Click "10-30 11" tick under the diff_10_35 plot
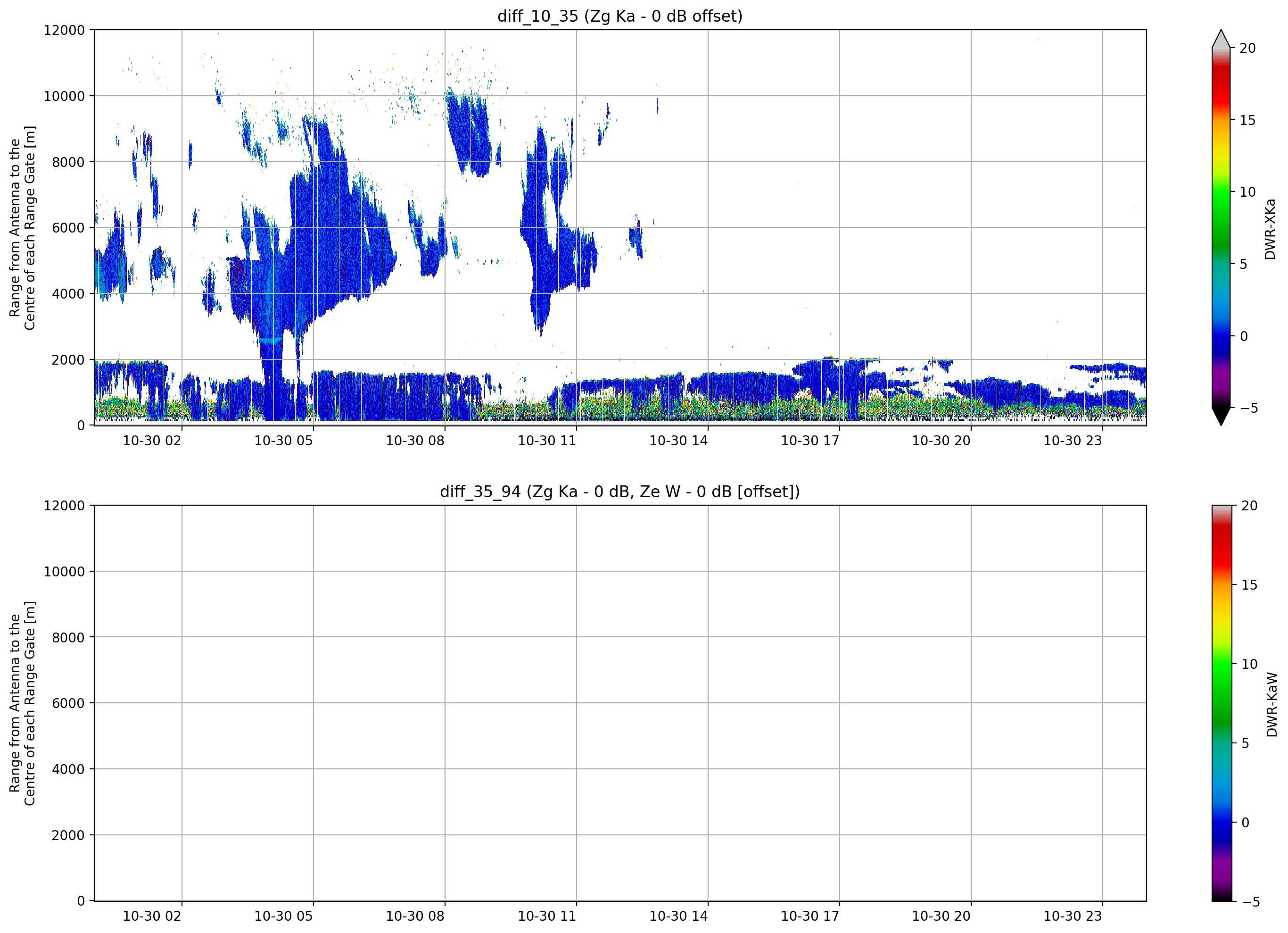 547,441
